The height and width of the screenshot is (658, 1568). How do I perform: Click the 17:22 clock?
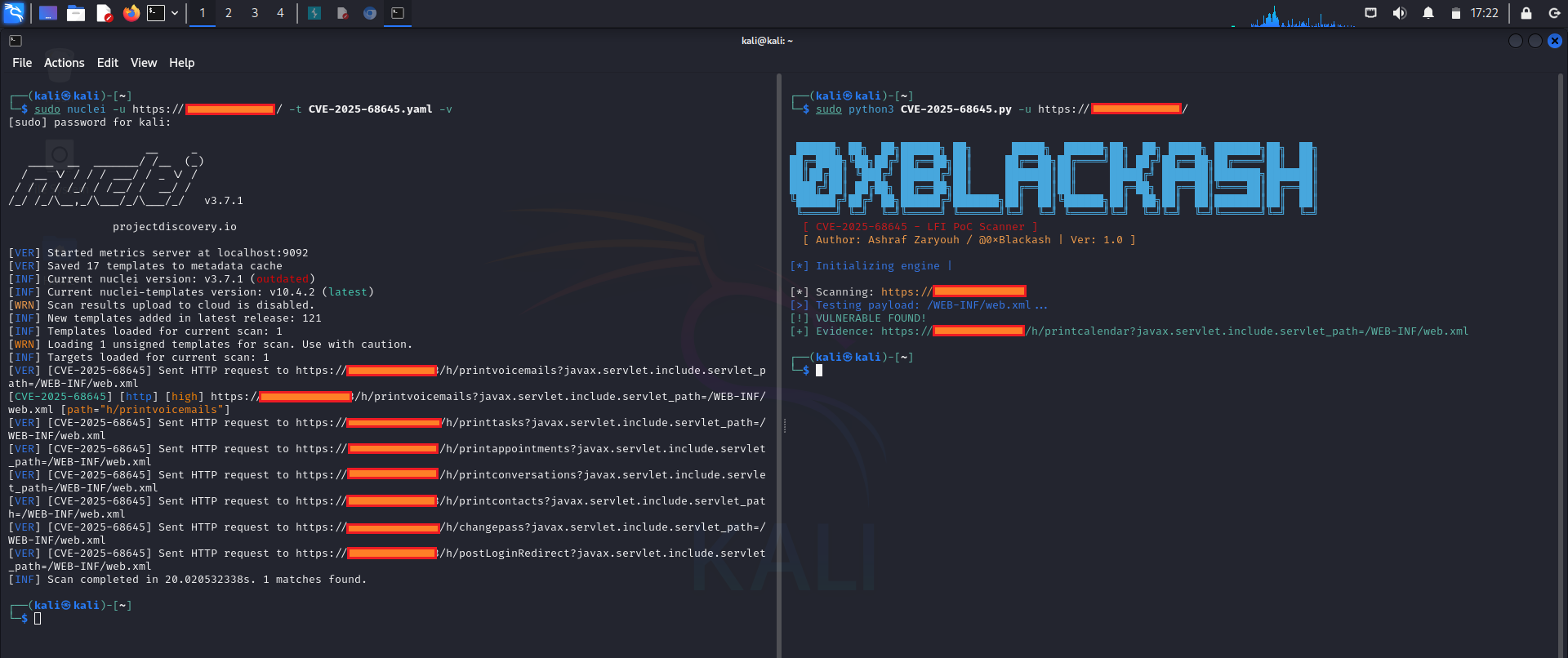[1485, 13]
